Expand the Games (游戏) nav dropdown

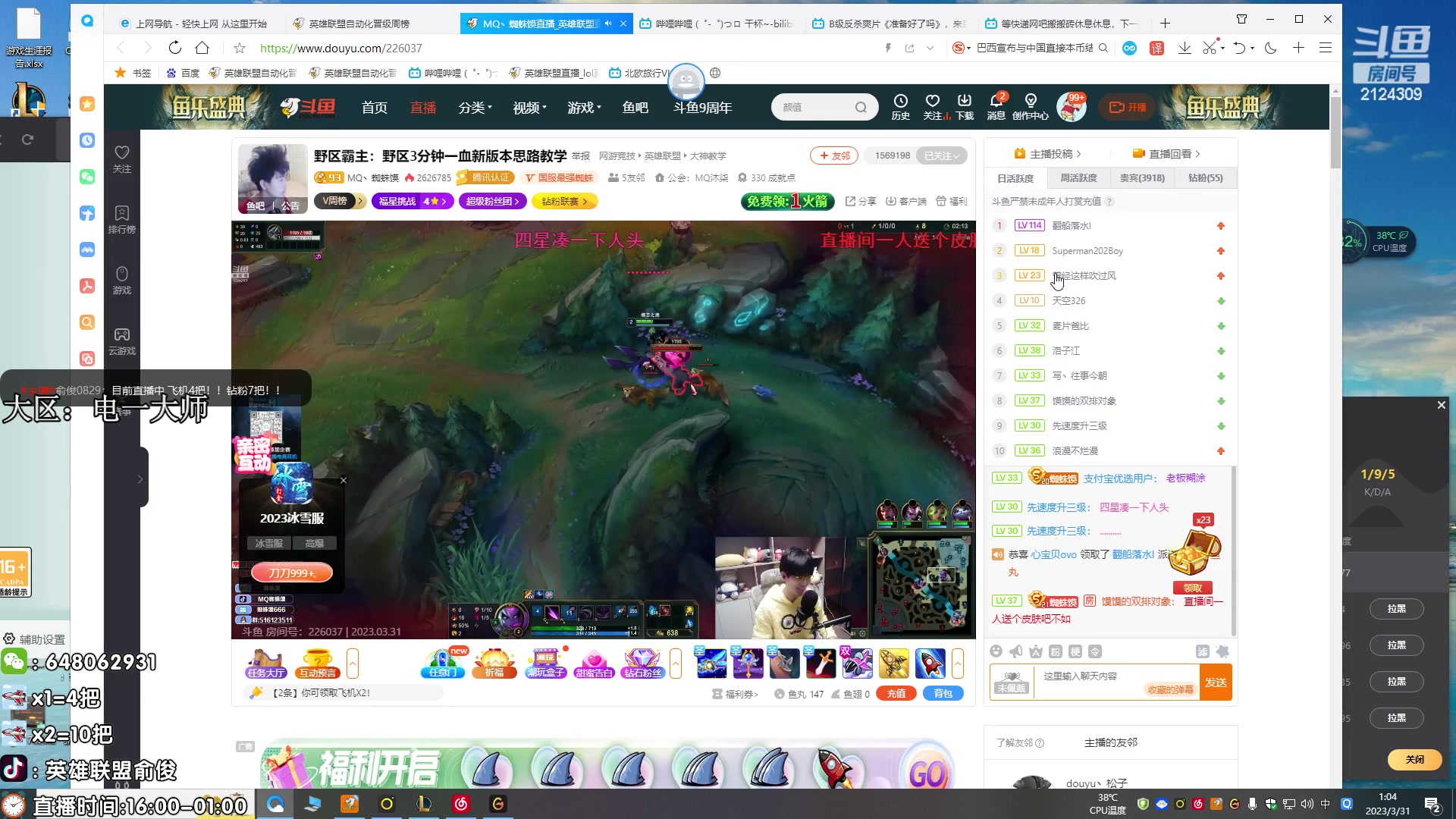click(584, 108)
